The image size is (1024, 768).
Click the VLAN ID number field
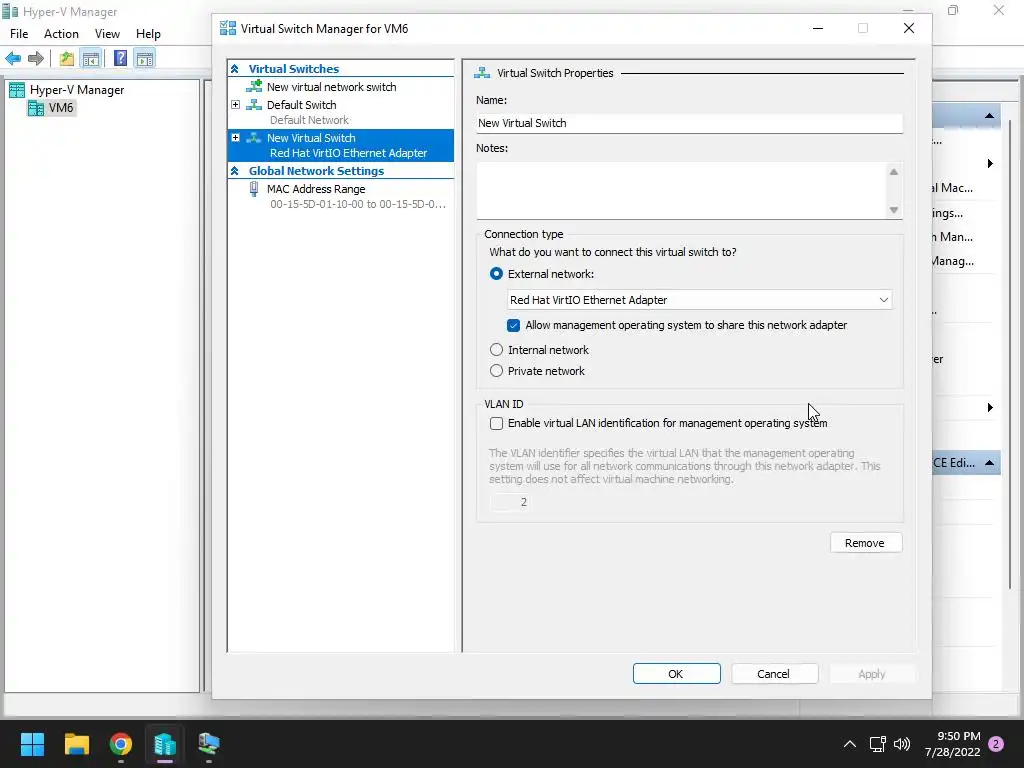pos(509,502)
